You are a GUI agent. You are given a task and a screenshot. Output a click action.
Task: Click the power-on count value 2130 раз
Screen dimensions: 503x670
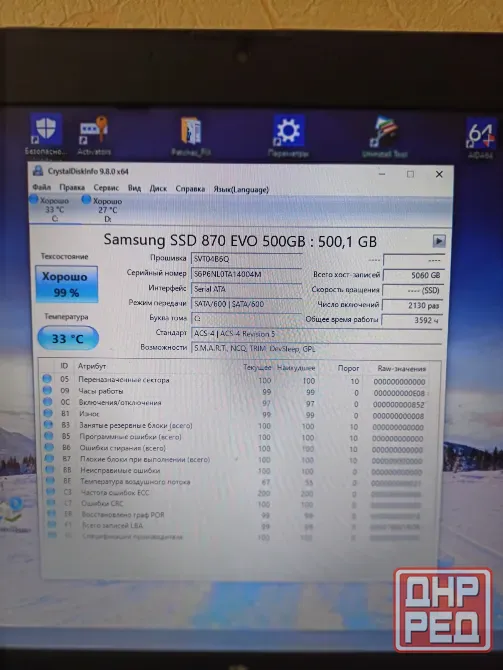(x=413, y=305)
